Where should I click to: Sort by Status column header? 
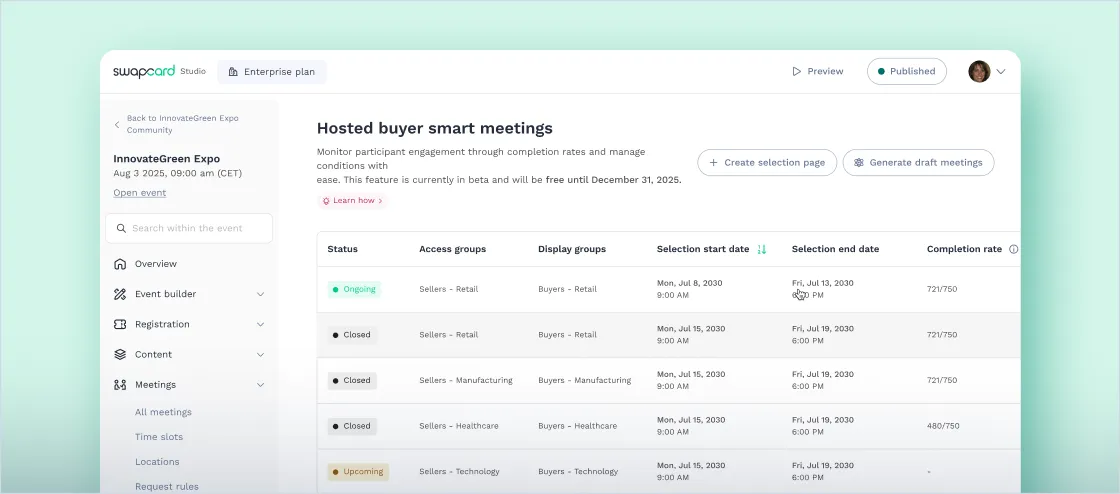[x=342, y=249]
